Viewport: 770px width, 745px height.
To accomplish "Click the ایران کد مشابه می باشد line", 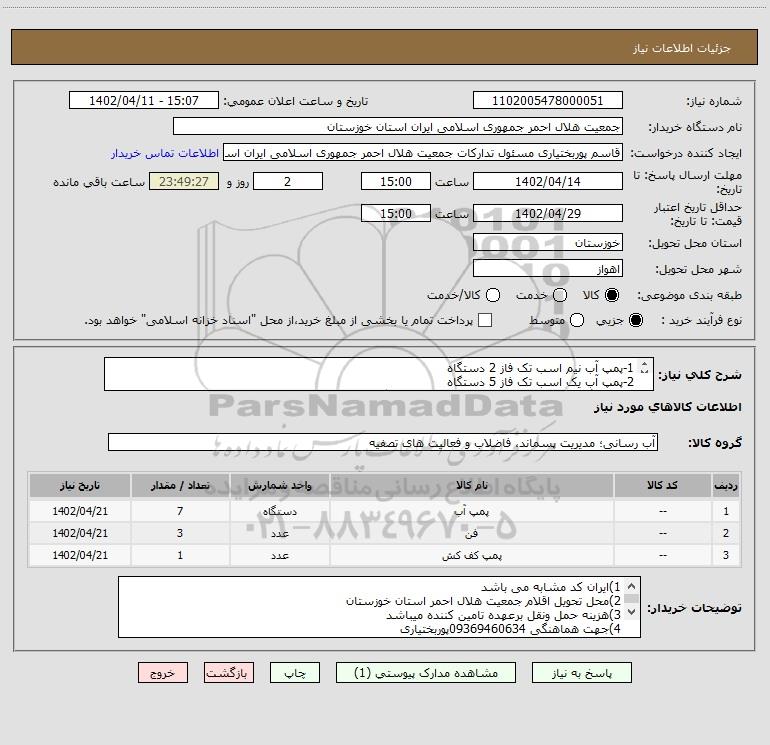I will (x=551, y=587).
